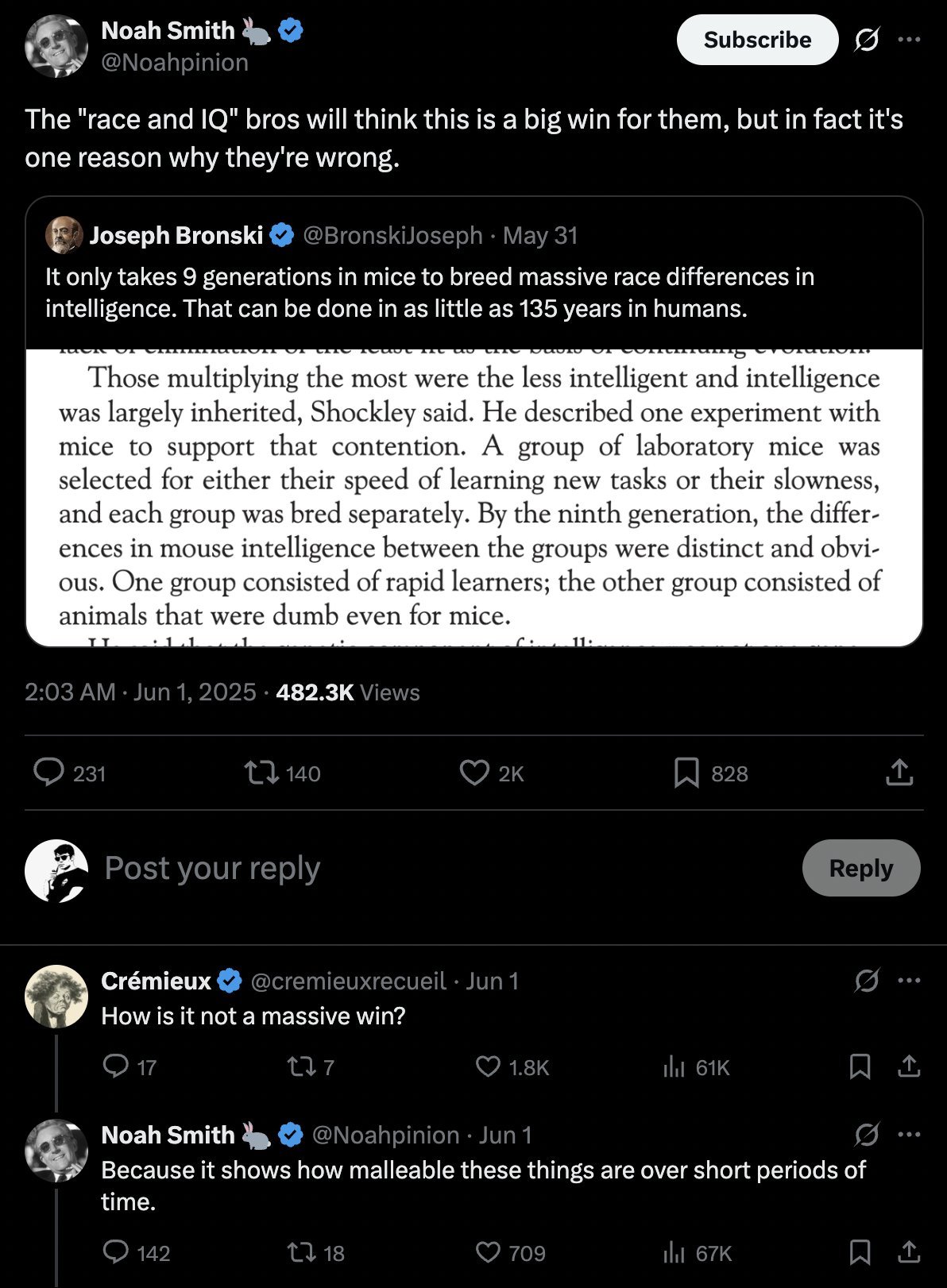Bookmark Crémieux's reply
Image resolution: width=947 pixels, height=1288 pixels.
pos(860,1066)
